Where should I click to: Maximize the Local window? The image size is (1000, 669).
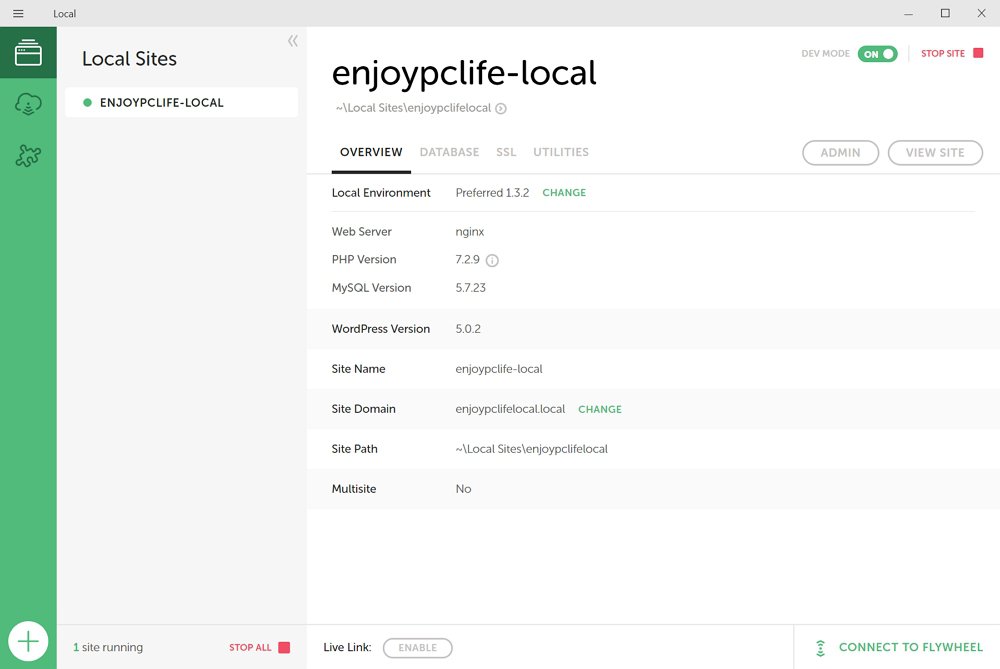[x=945, y=13]
